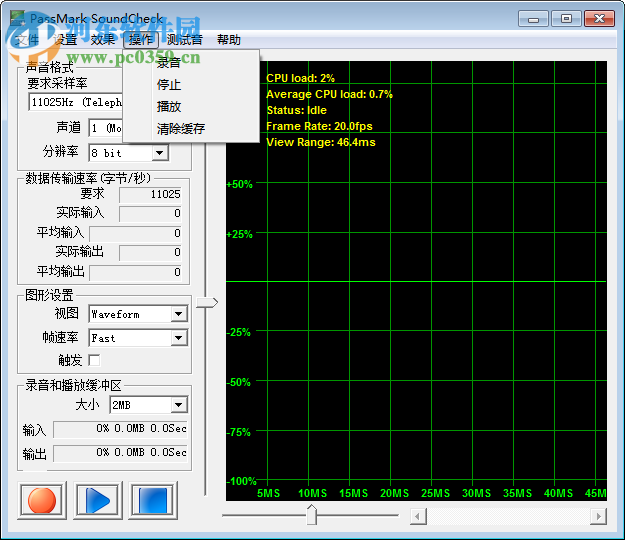Open the 帮助 menu
The height and width of the screenshot is (540, 625).
(x=228, y=40)
